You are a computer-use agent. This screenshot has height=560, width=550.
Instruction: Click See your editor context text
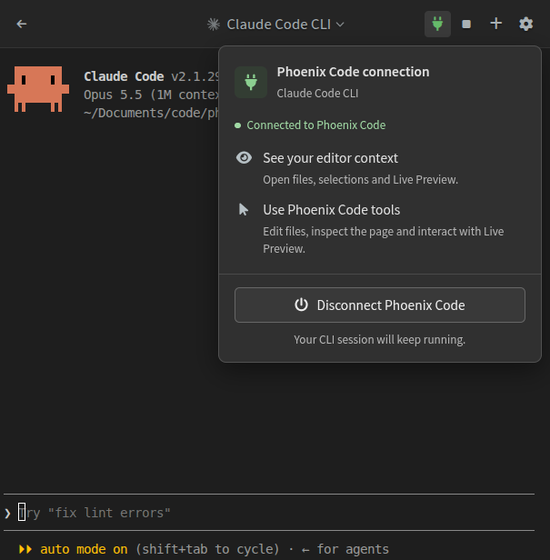330,158
